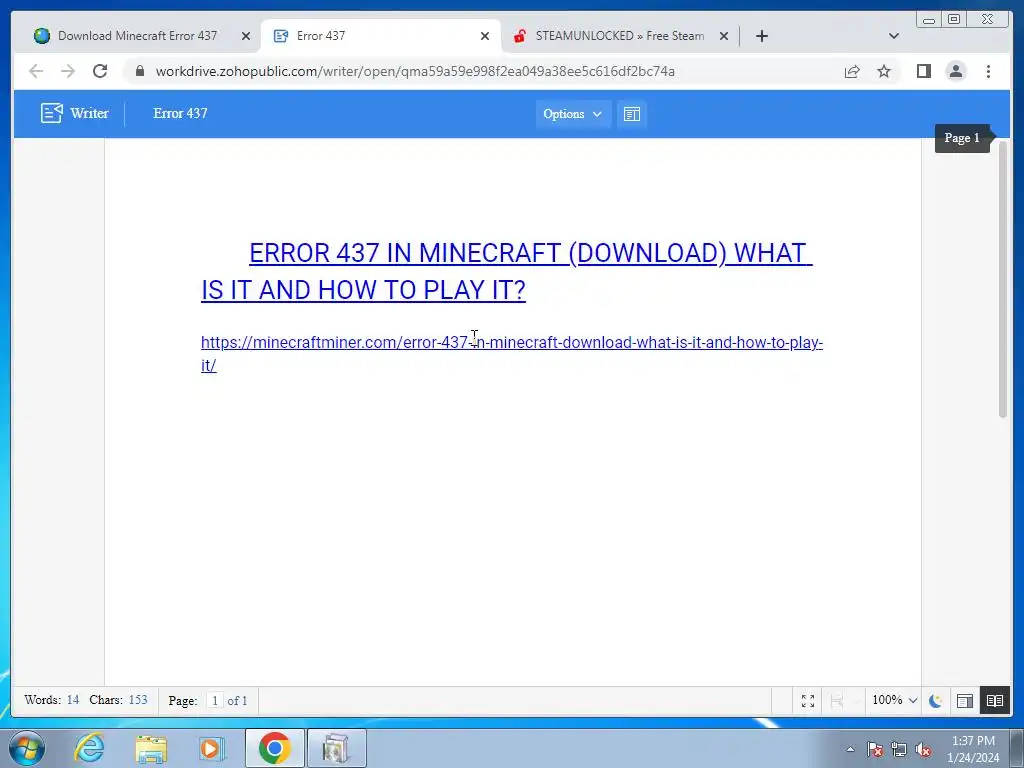
Task: Go back to the previous page
Action: point(36,71)
